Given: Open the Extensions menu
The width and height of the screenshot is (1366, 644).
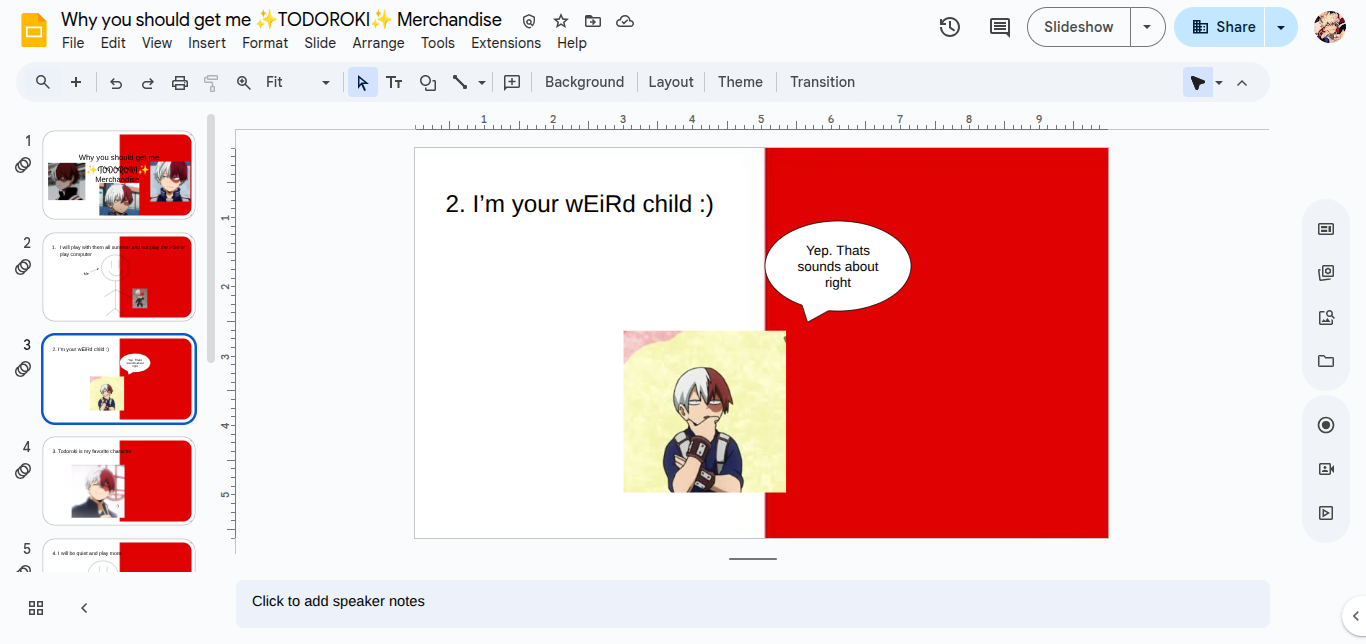Looking at the screenshot, I should [506, 43].
